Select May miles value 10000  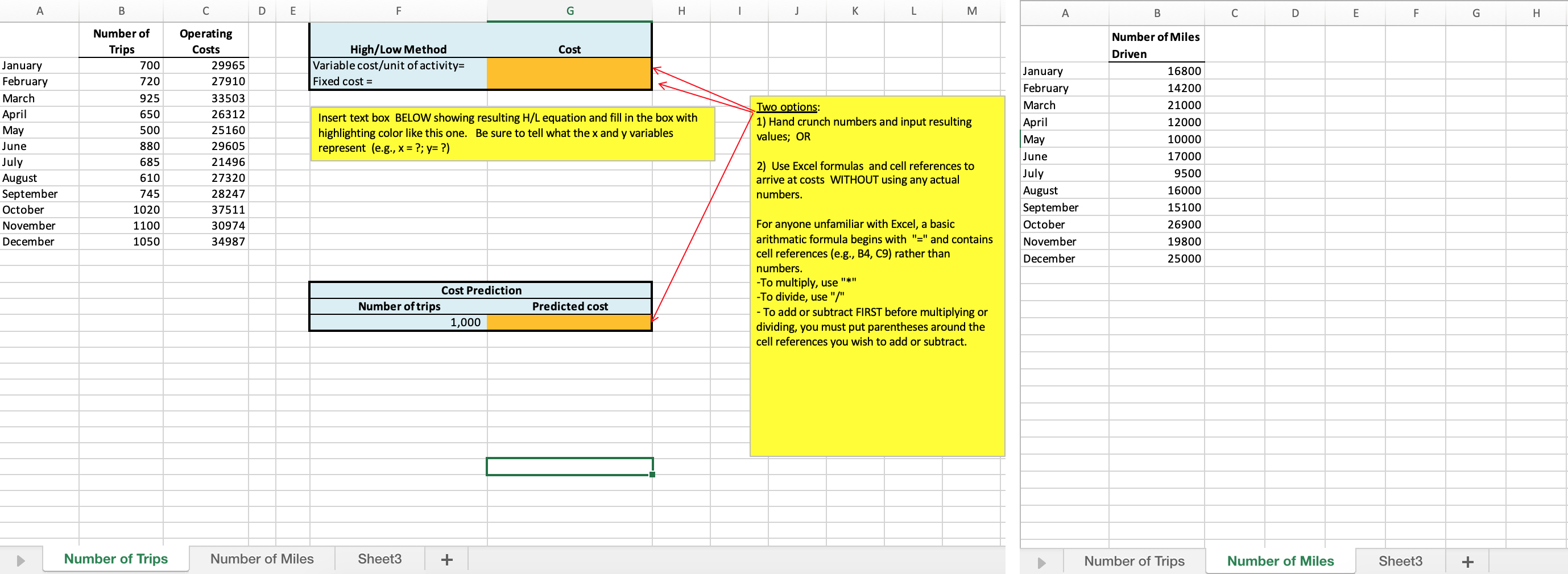(1157, 139)
